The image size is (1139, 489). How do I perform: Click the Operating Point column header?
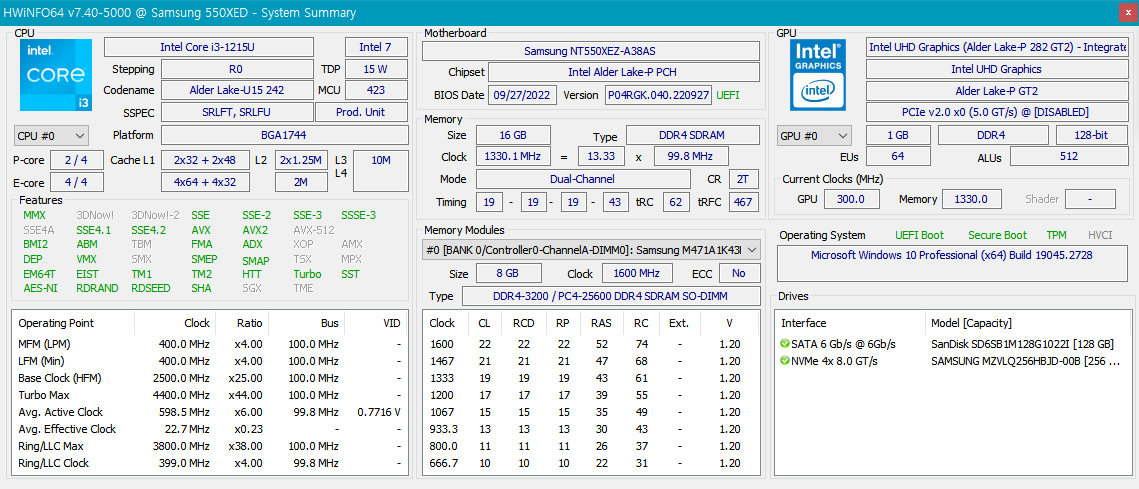[x=75, y=323]
